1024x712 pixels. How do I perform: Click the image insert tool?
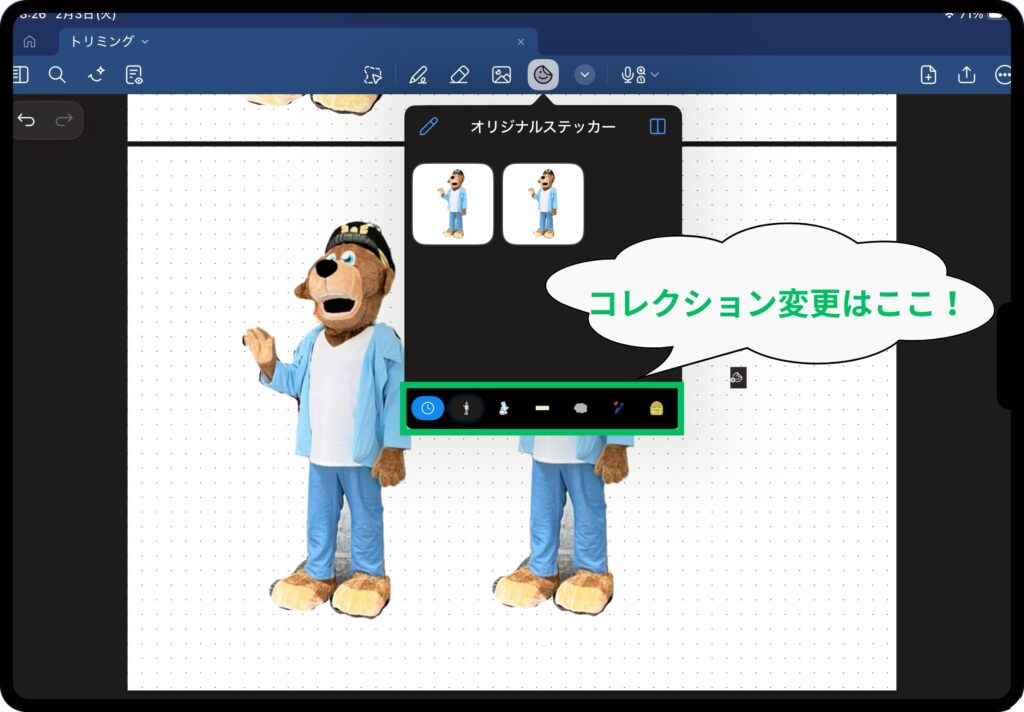[501, 75]
